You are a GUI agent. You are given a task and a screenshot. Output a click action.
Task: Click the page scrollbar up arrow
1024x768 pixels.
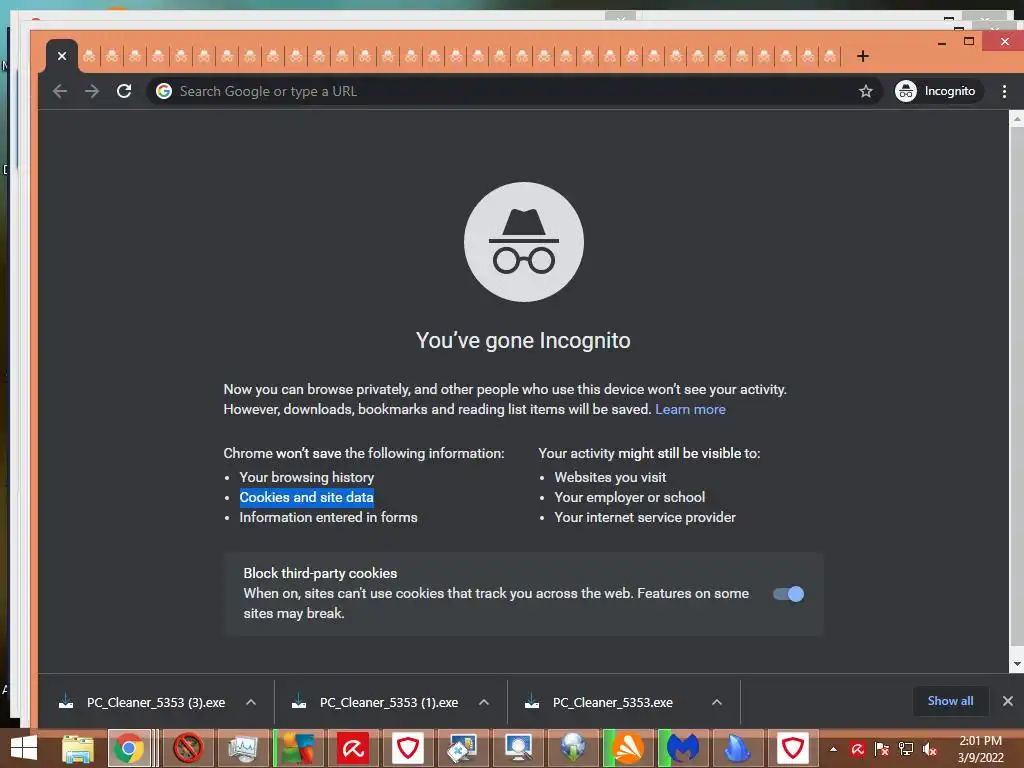point(1017,120)
